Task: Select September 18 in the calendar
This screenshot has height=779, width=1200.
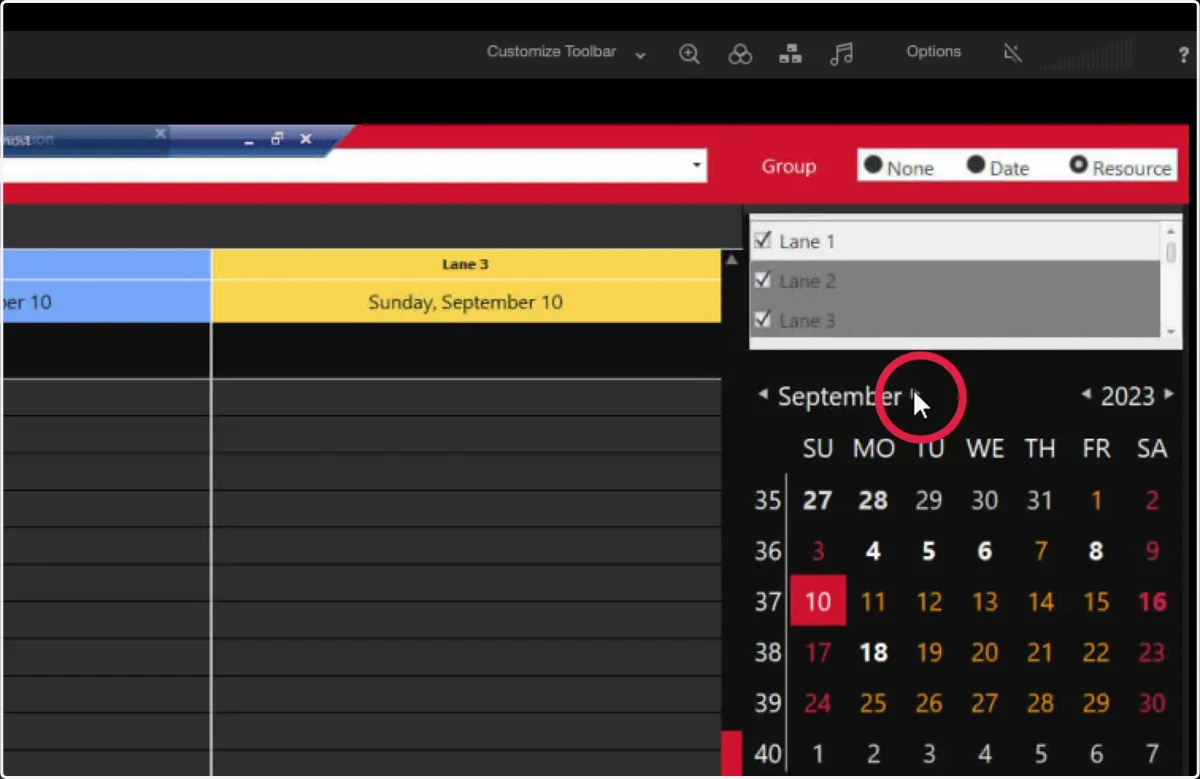Action: click(873, 652)
